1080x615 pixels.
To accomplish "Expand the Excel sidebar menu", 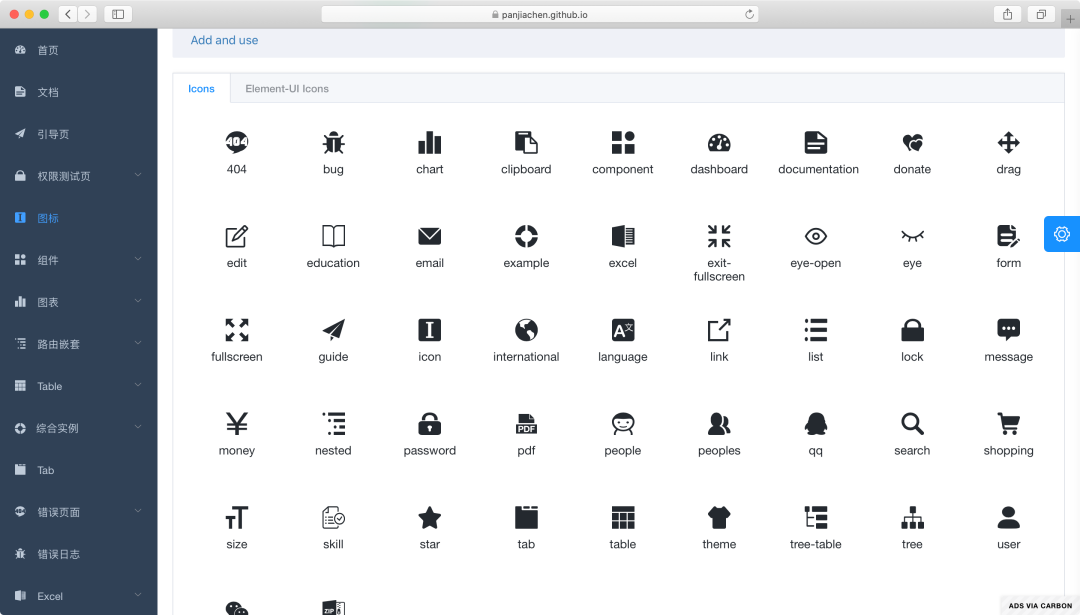I will click(x=79, y=596).
